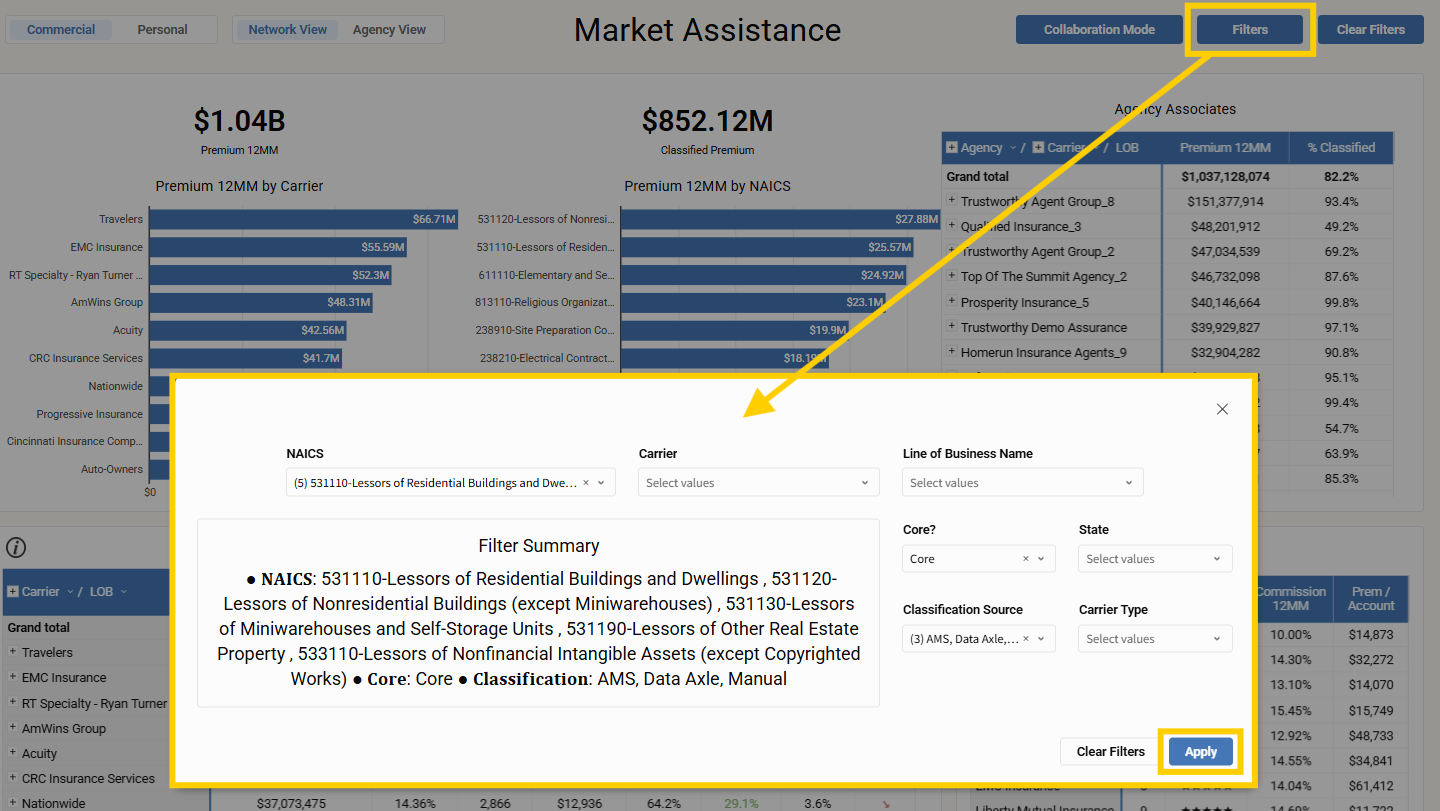Click the Filter Summary heading text
The image size is (1440, 811).
[x=538, y=546]
